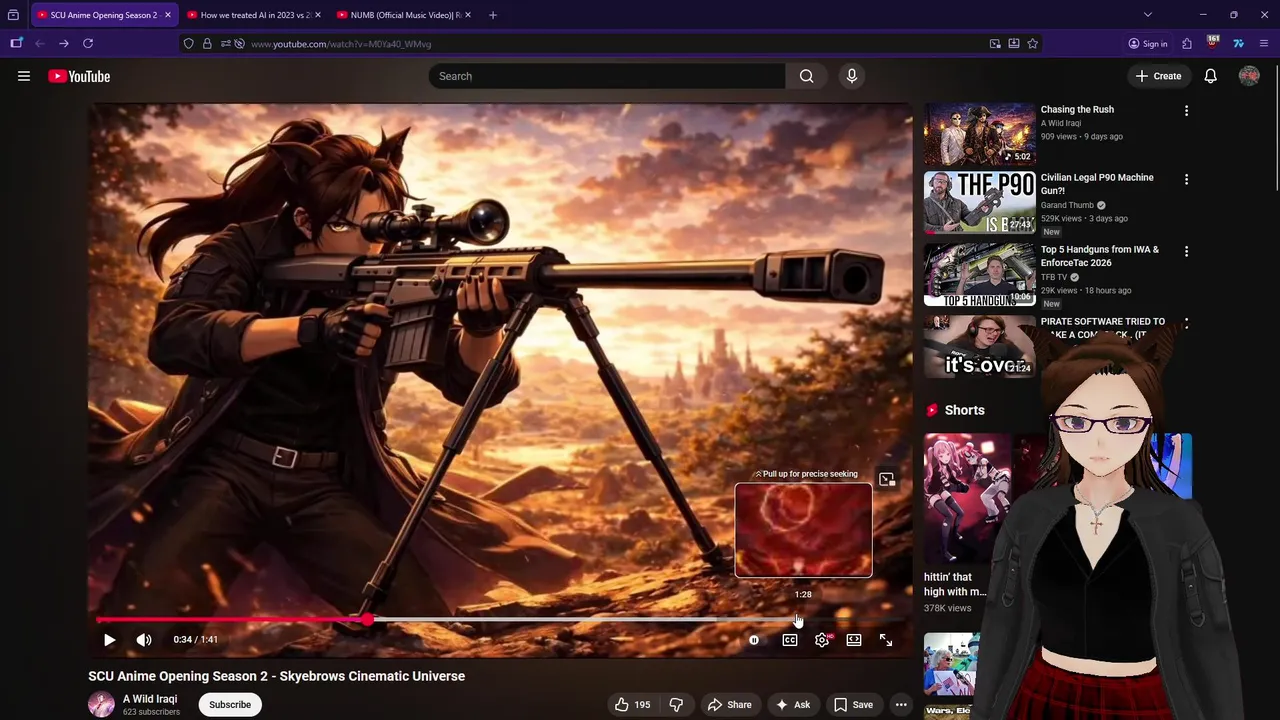Image resolution: width=1280 pixels, height=720 pixels.
Task: Open the list all tabs chevron
Action: point(1147,15)
